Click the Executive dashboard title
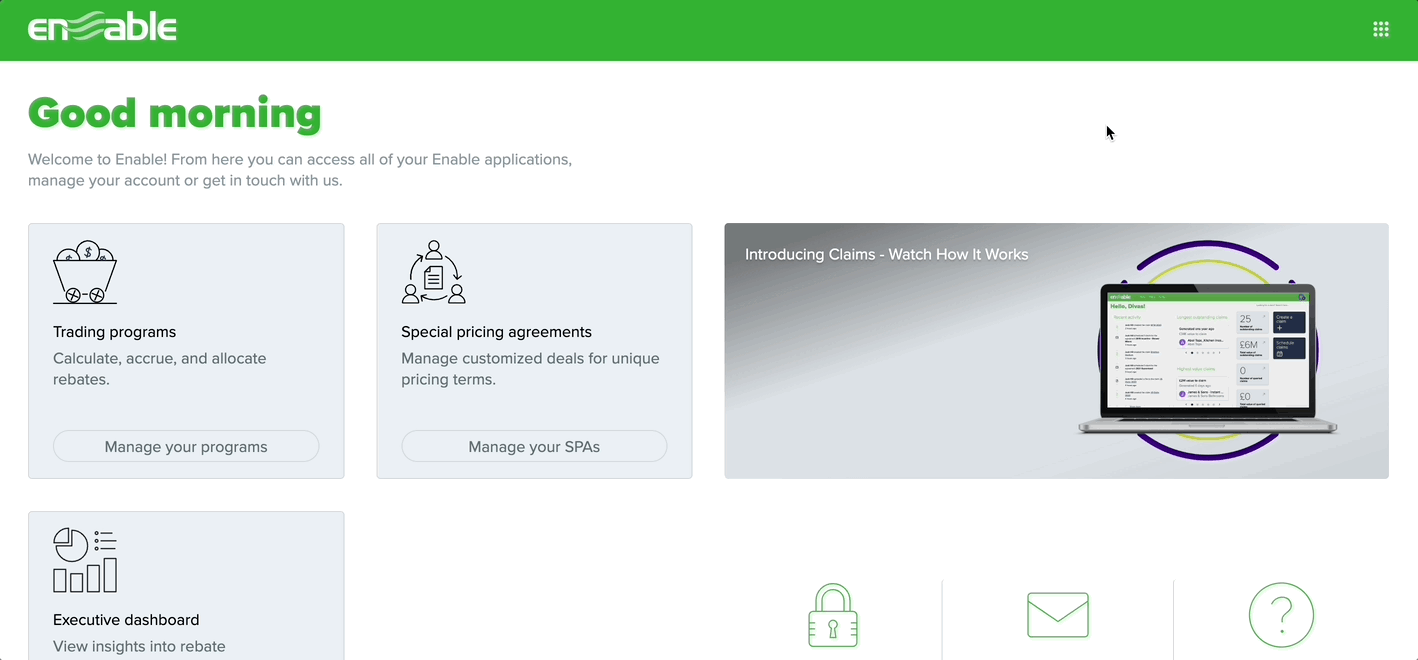 point(126,620)
